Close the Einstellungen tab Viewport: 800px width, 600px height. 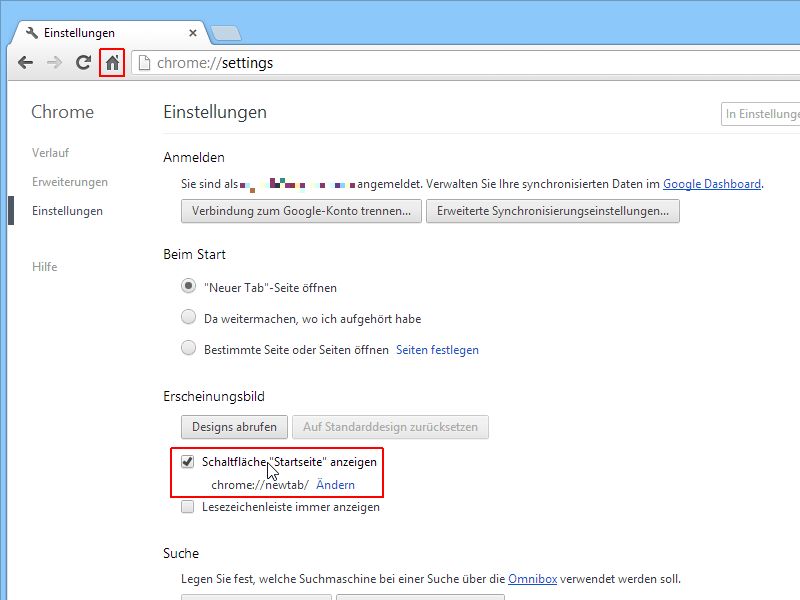click(x=193, y=33)
